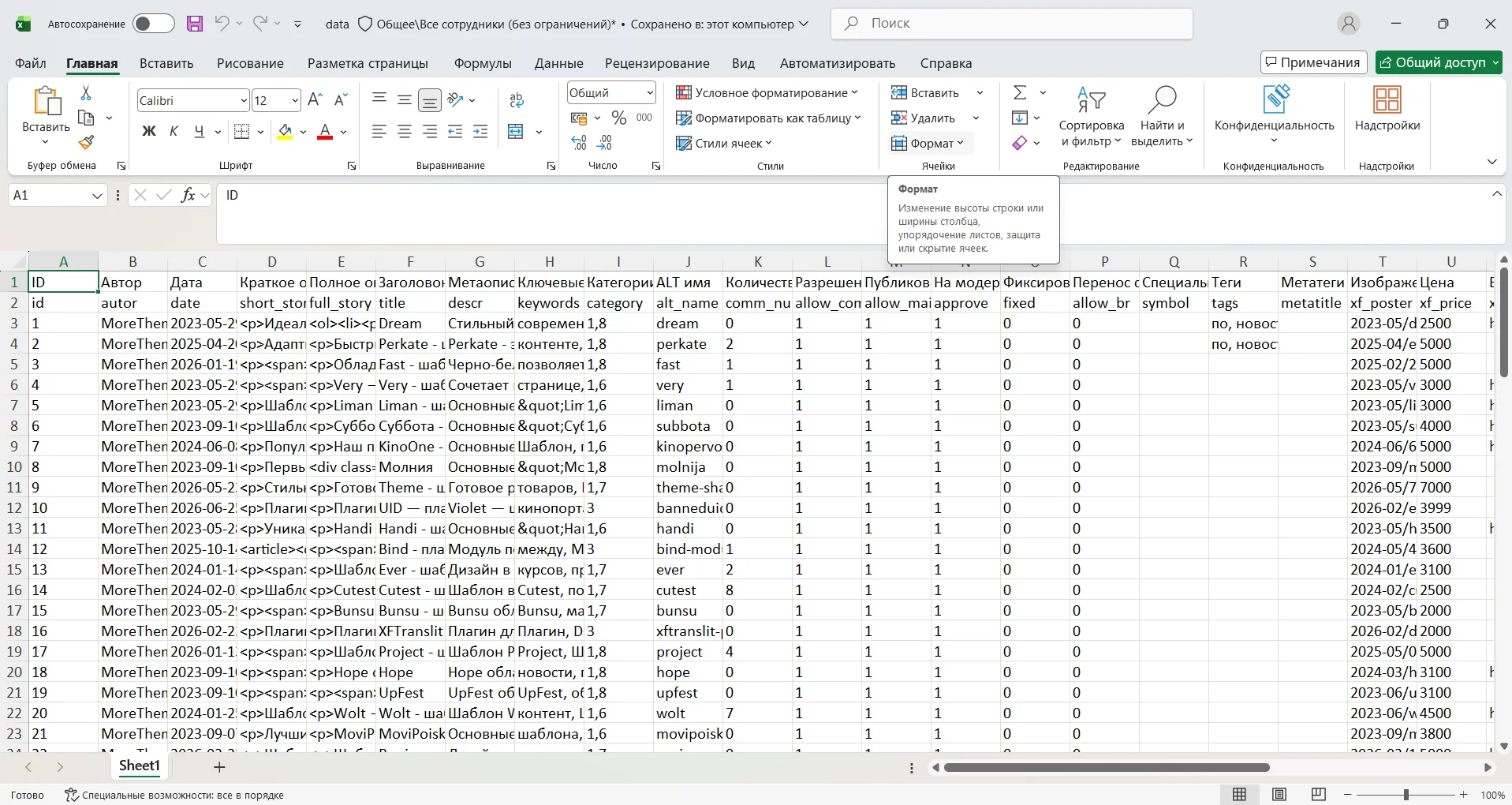
Task: Click the AutoSum sigma icon
Action: (x=1020, y=93)
